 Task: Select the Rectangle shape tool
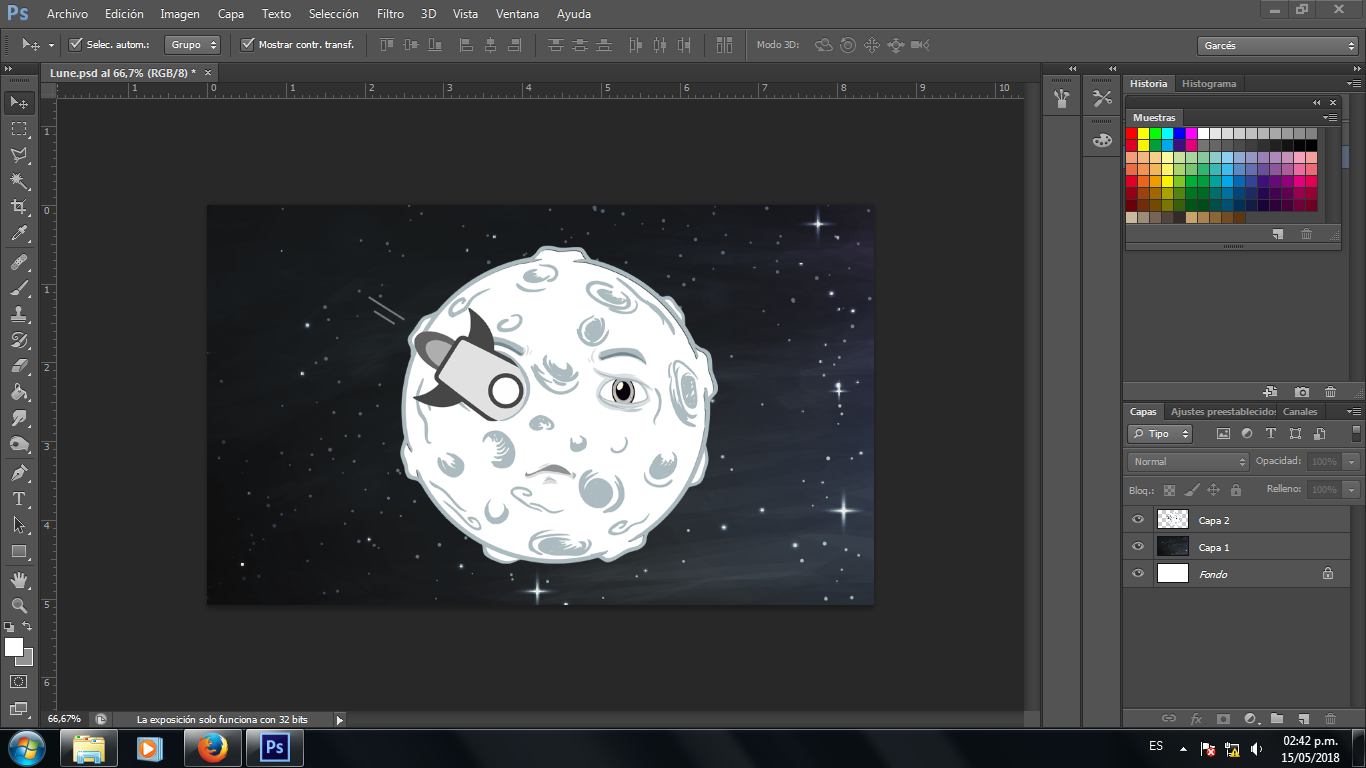click(19, 551)
